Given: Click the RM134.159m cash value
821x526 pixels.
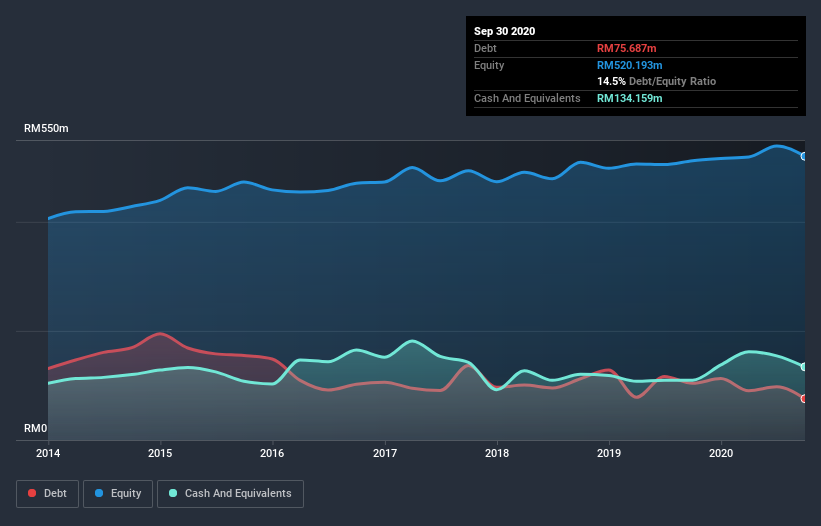Looking at the screenshot, I should [629, 98].
